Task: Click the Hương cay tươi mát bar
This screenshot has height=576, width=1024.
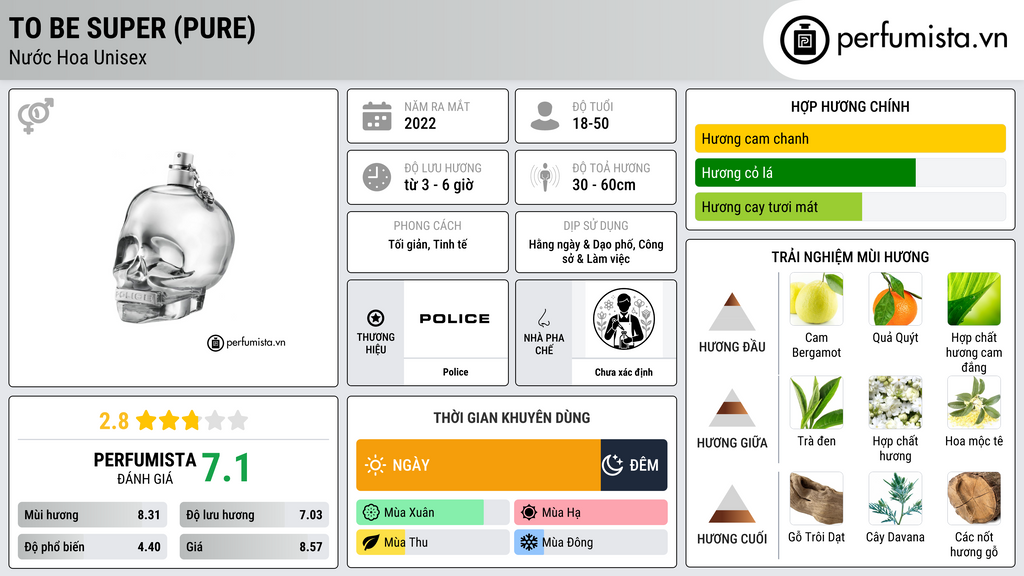Action: (x=778, y=206)
